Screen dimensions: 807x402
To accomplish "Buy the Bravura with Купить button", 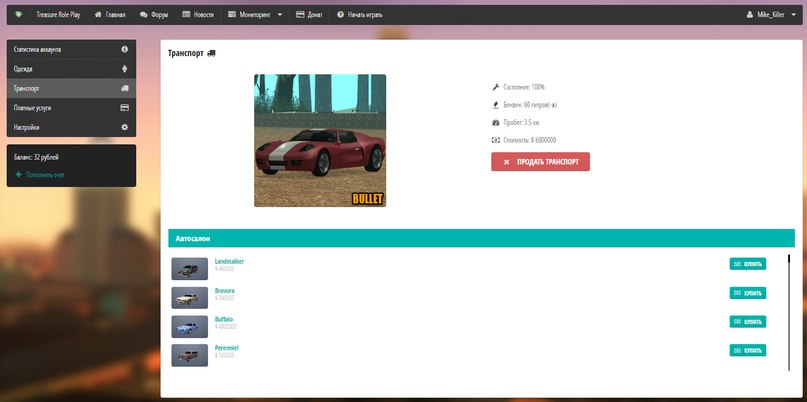I will point(748,293).
